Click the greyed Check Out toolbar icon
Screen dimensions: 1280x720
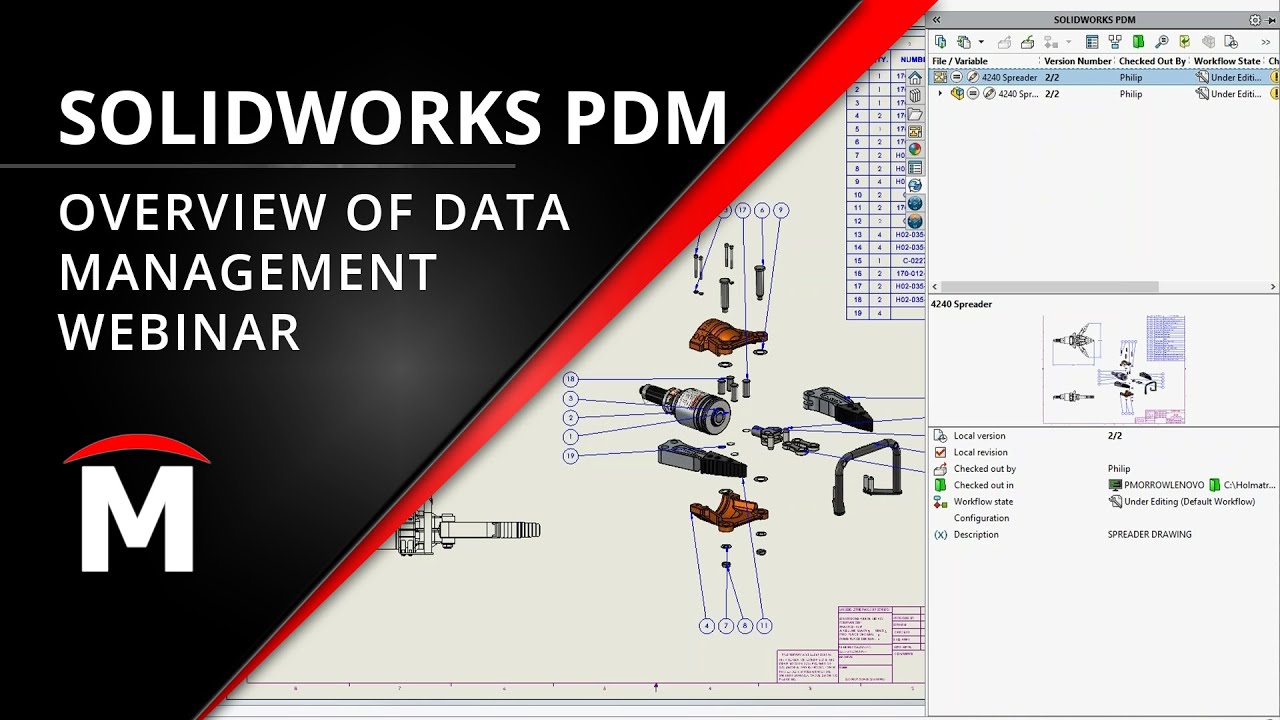1004,42
